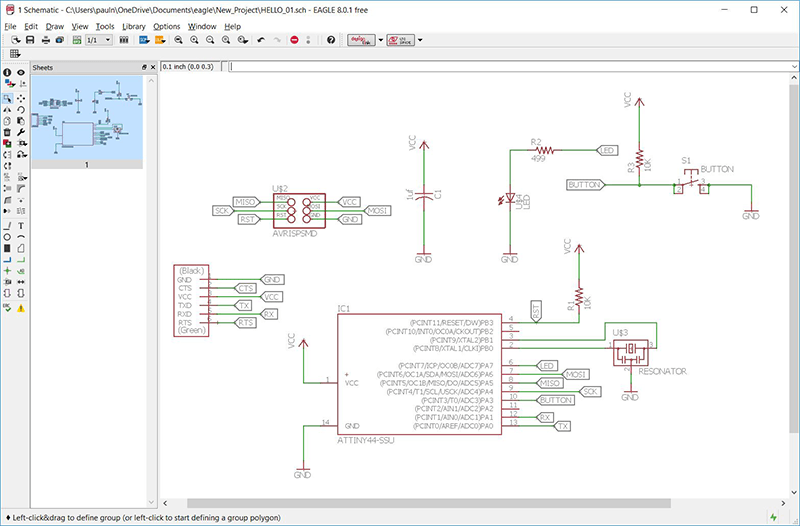Click the red Stop command icon
The width and height of the screenshot is (800, 526).
(294, 40)
